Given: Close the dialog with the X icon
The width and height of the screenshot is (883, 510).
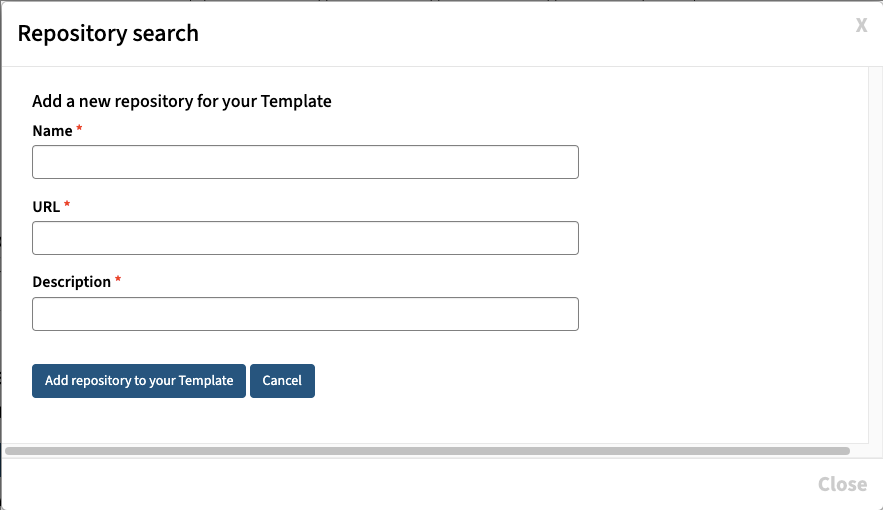Looking at the screenshot, I should click(x=861, y=25).
